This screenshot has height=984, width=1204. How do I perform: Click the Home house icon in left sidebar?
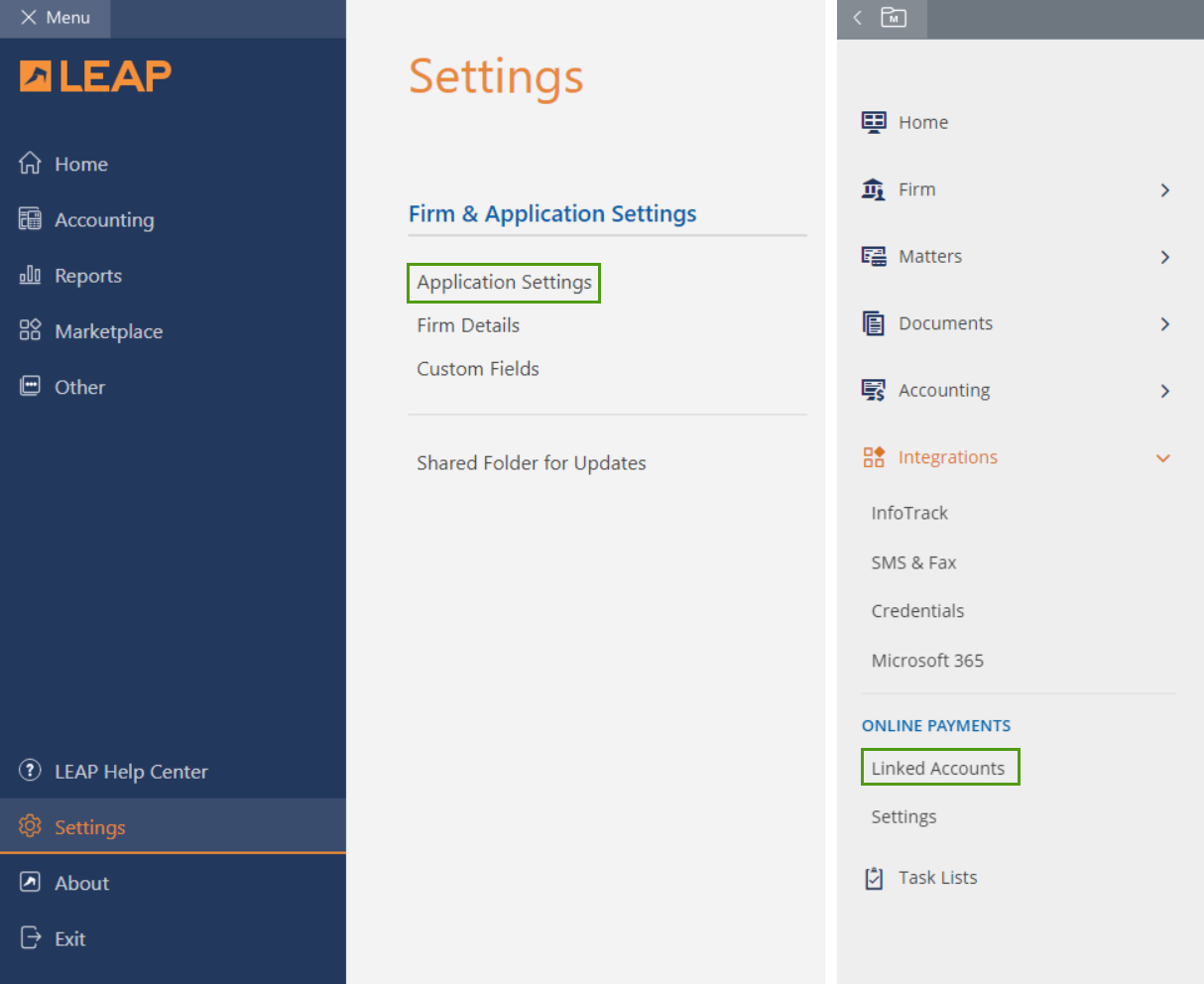point(30,164)
